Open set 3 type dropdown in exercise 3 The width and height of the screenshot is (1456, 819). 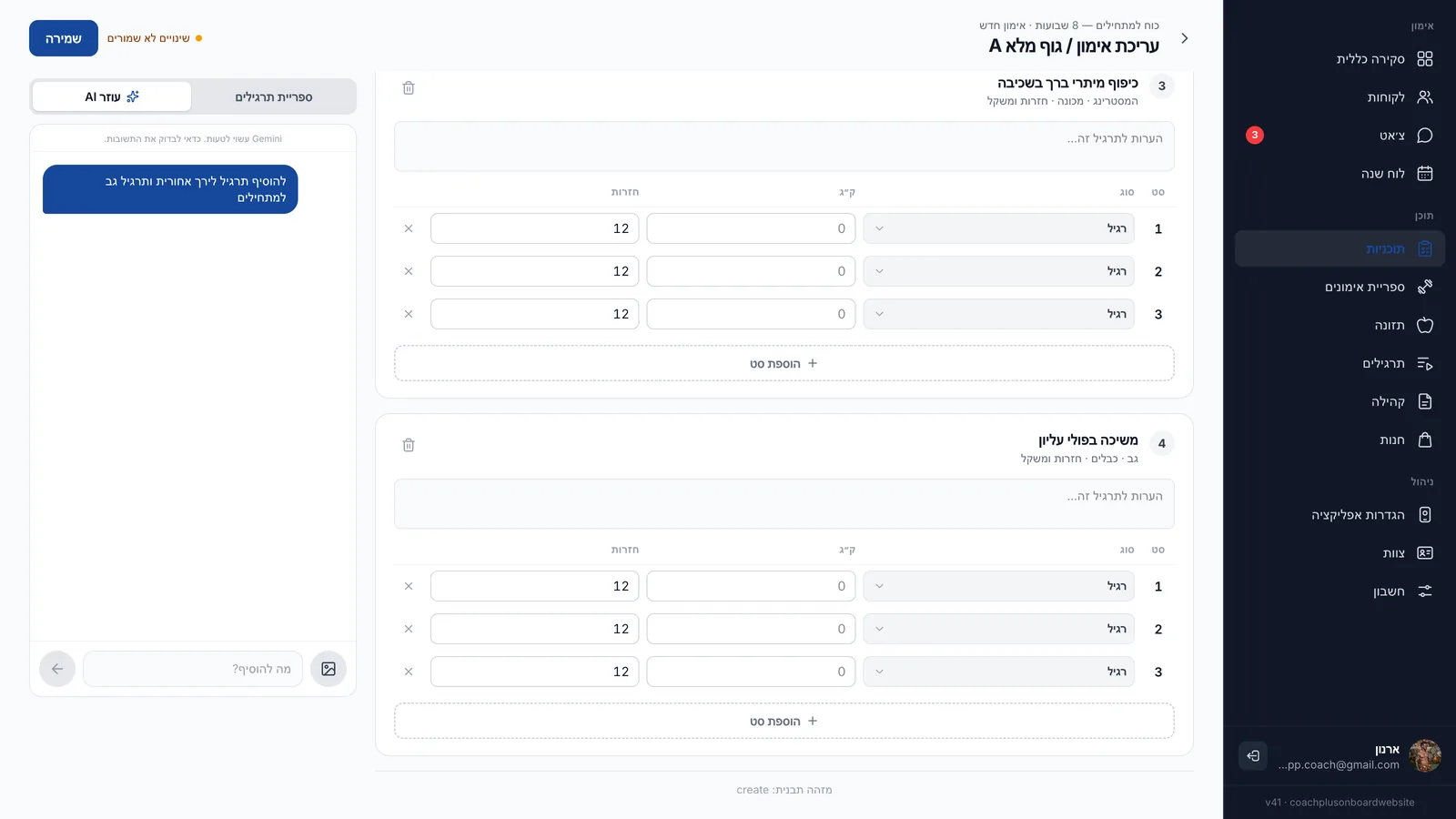[998, 314]
